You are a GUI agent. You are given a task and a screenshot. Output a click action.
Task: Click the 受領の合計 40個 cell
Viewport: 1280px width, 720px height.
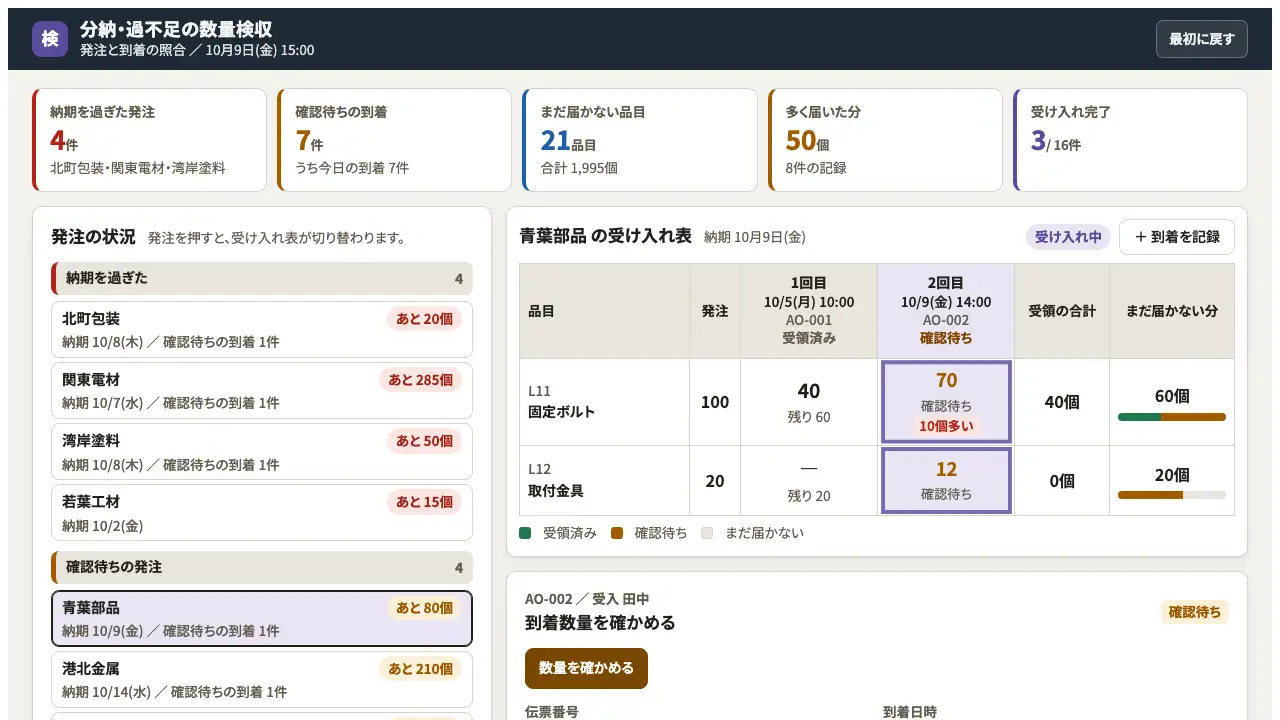(1062, 402)
